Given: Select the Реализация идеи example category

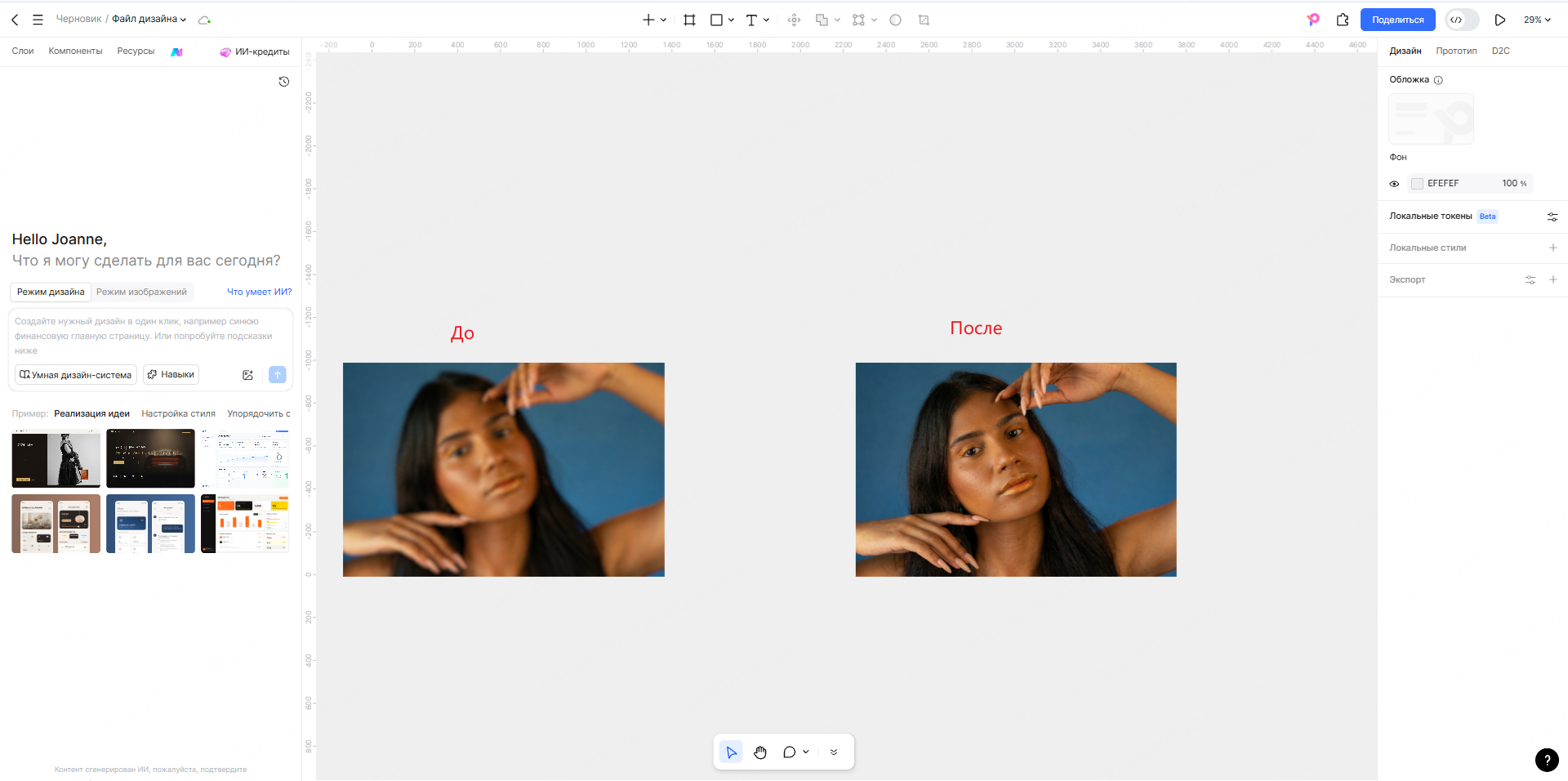Looking at the screenshot, I should pos(91,413).
